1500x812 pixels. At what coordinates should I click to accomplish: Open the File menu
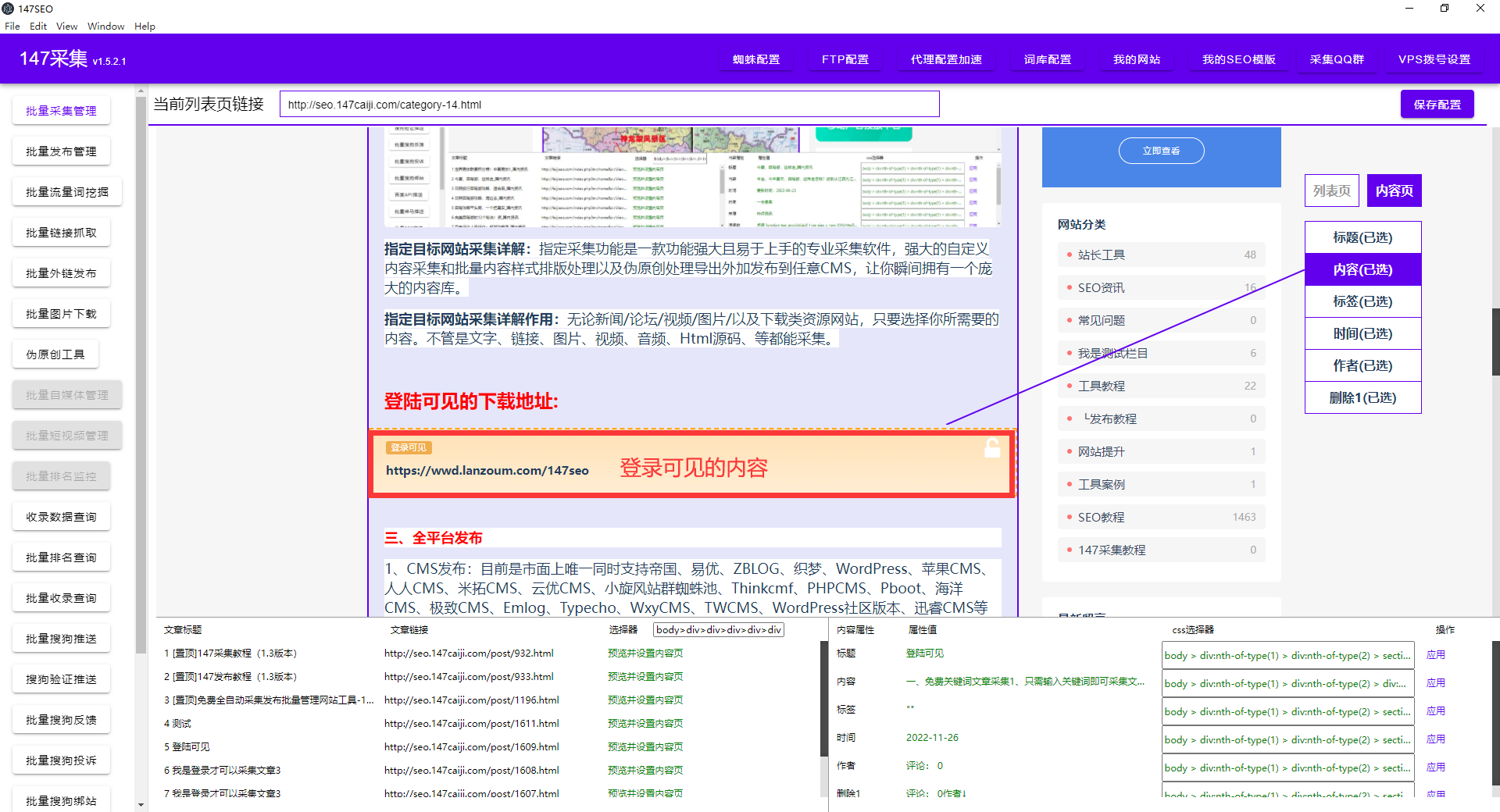pos(12,26)
